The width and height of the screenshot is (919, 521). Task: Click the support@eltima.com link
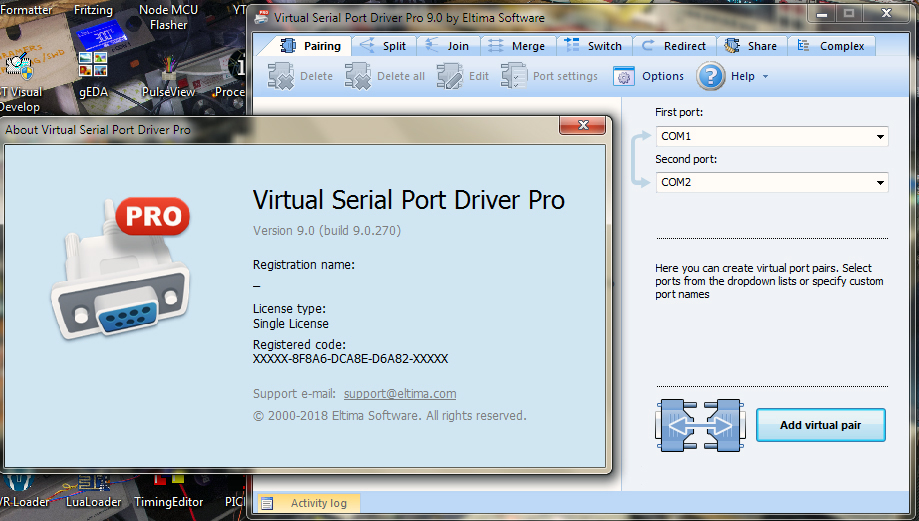[x=400, y=394]
